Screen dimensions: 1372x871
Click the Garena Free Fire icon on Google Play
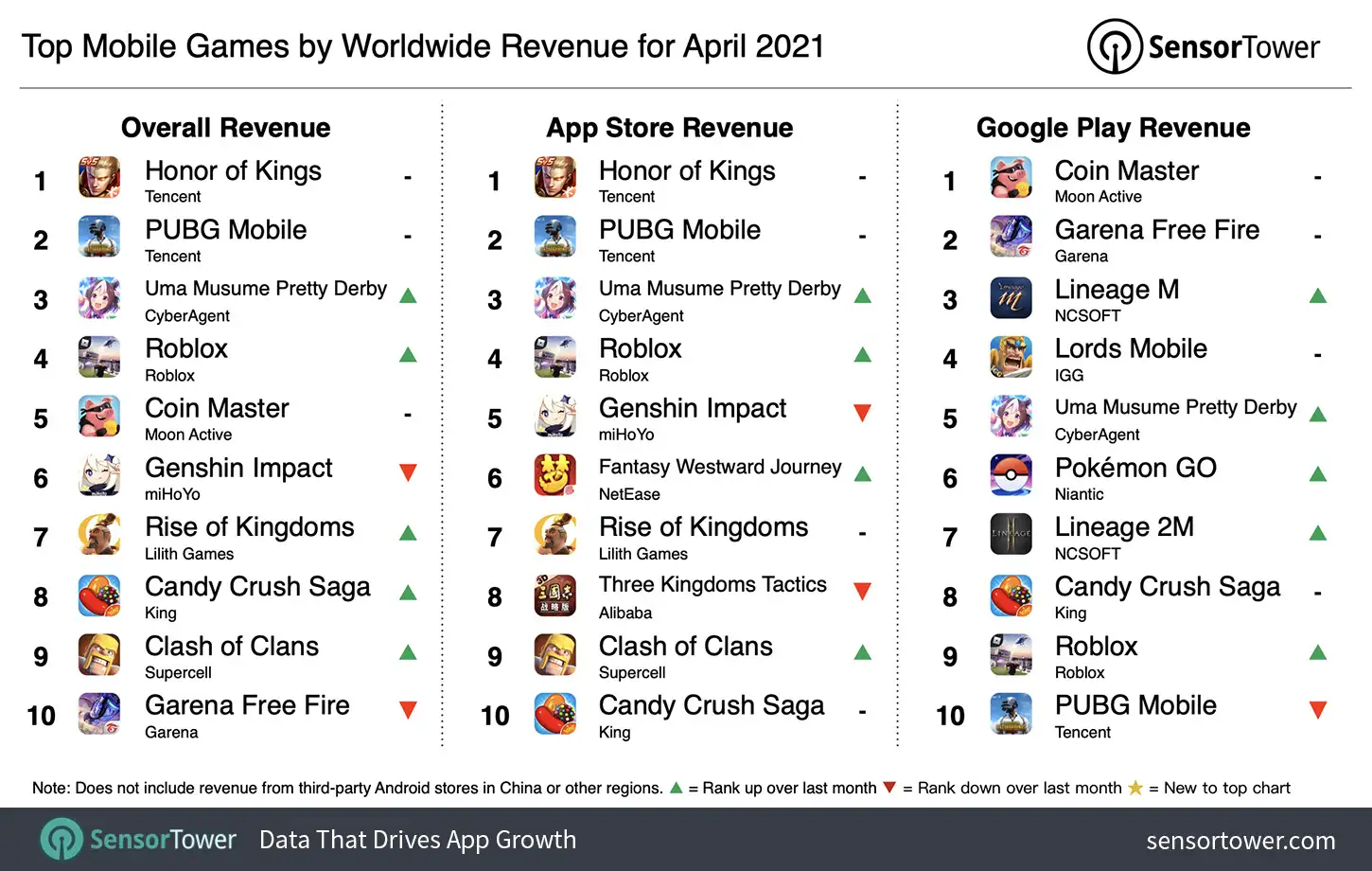pyautogui.click(x=1011, y=238)
